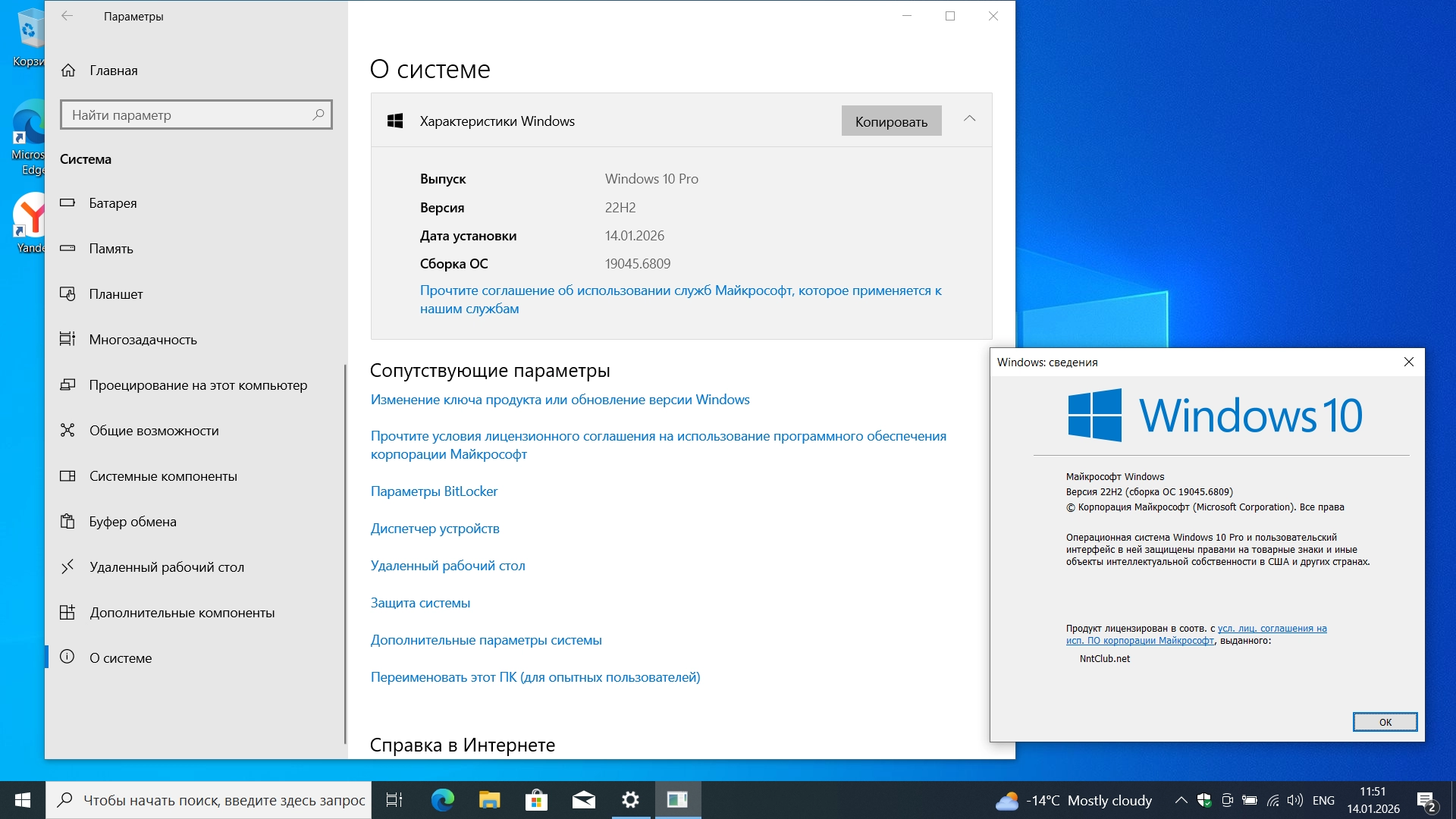Open the Удаленный рабочий стол sidebar item

[166, 567]
